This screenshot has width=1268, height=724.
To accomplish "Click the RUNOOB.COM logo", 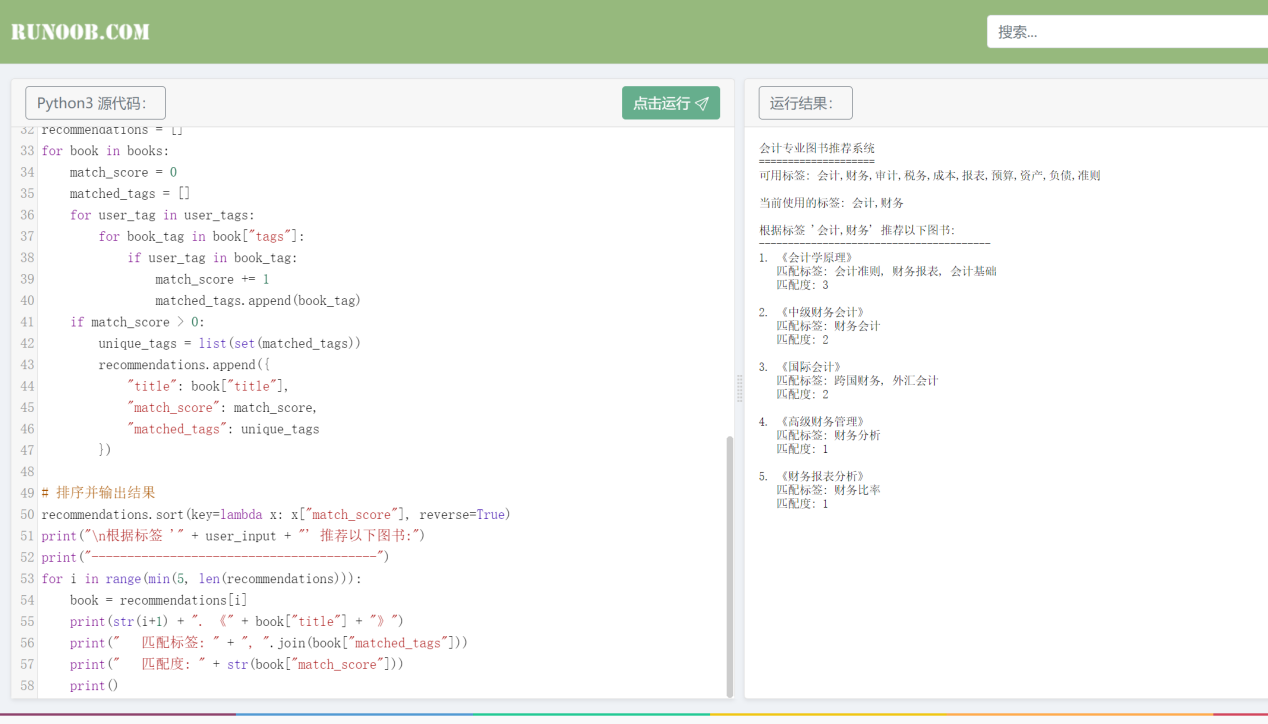I will [x=80, y=32].
